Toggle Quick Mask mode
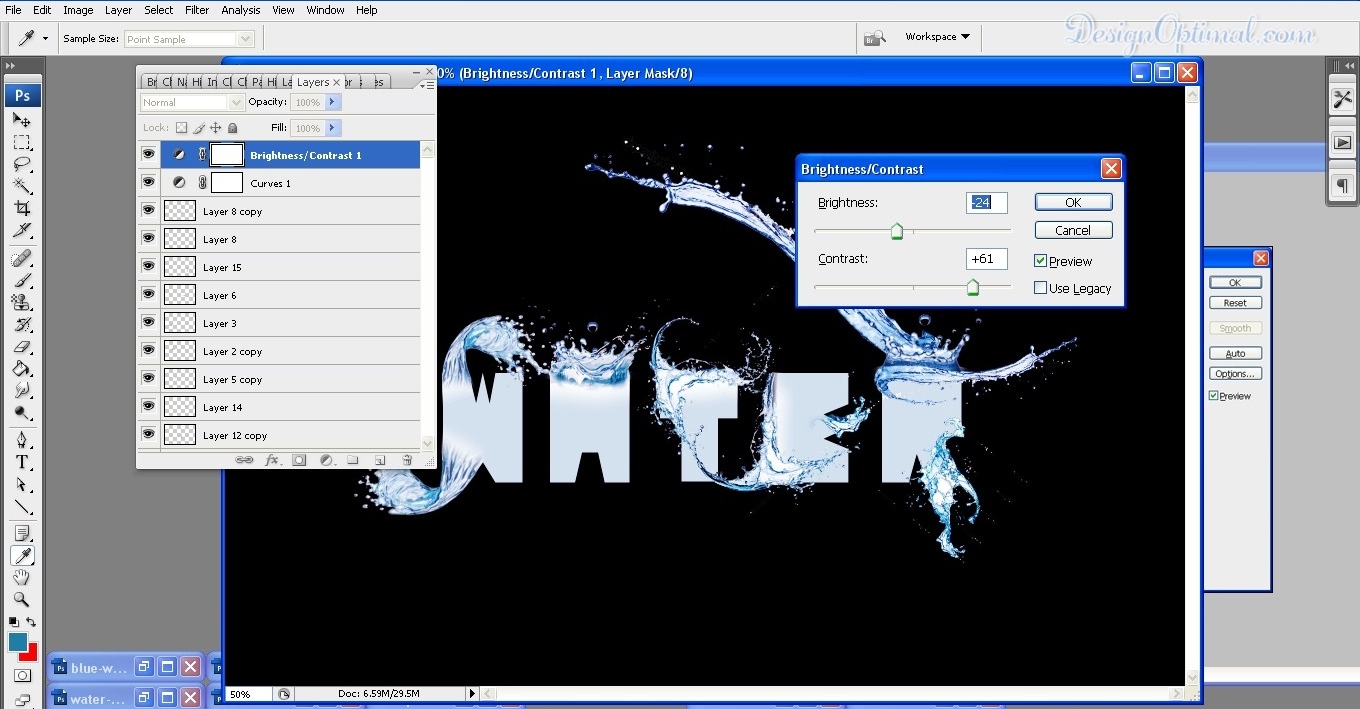Viewport: 1360px width, 709px height. click(x=22, y=676)
